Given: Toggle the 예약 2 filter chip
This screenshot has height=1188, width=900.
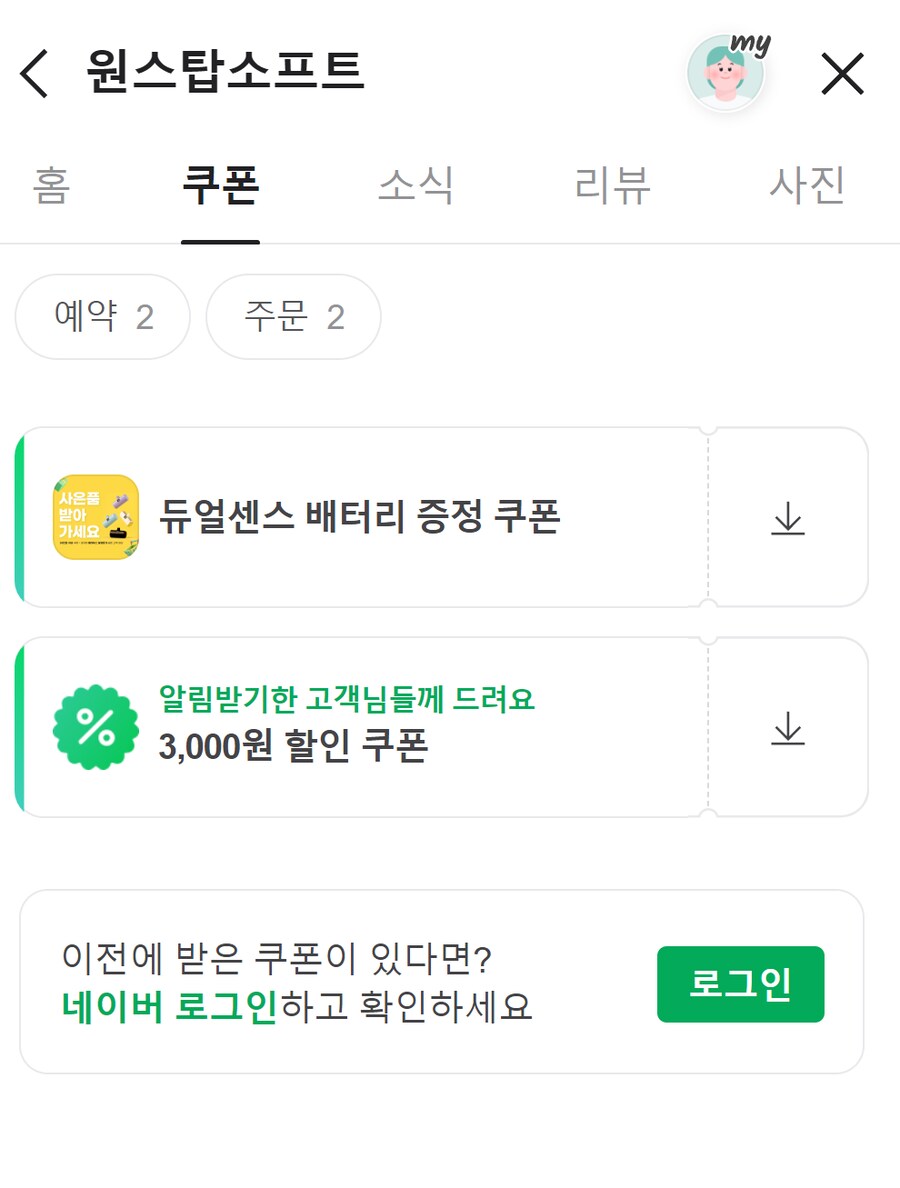Looking at the screenshot, I should 100,317.
